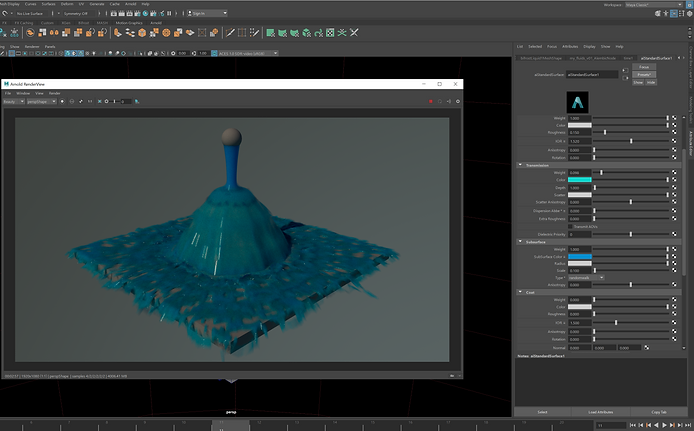Click the map button beside SubSurface Color
694x431 pixels.
click(x=674, y=256)
